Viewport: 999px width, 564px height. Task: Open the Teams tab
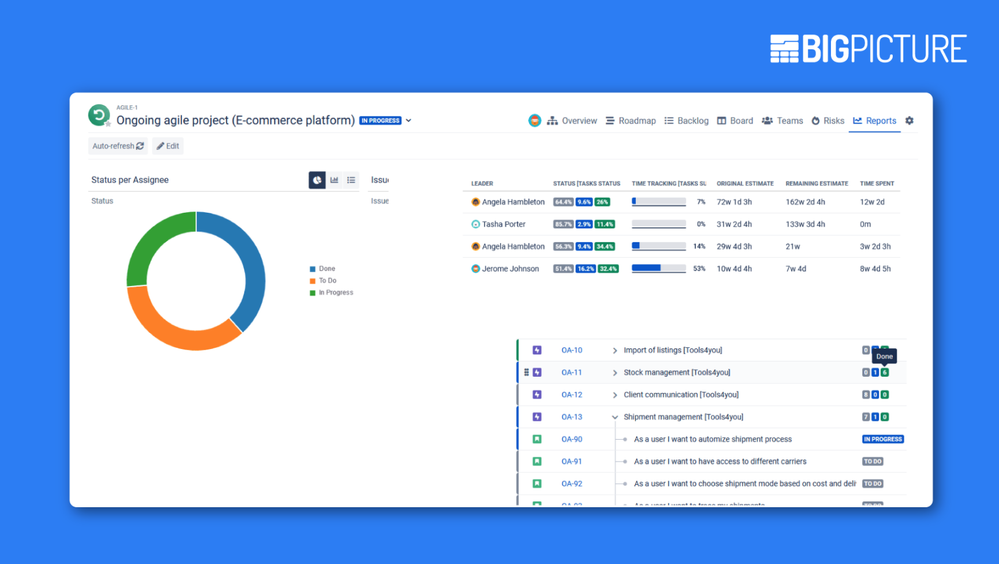coord(782,120)
